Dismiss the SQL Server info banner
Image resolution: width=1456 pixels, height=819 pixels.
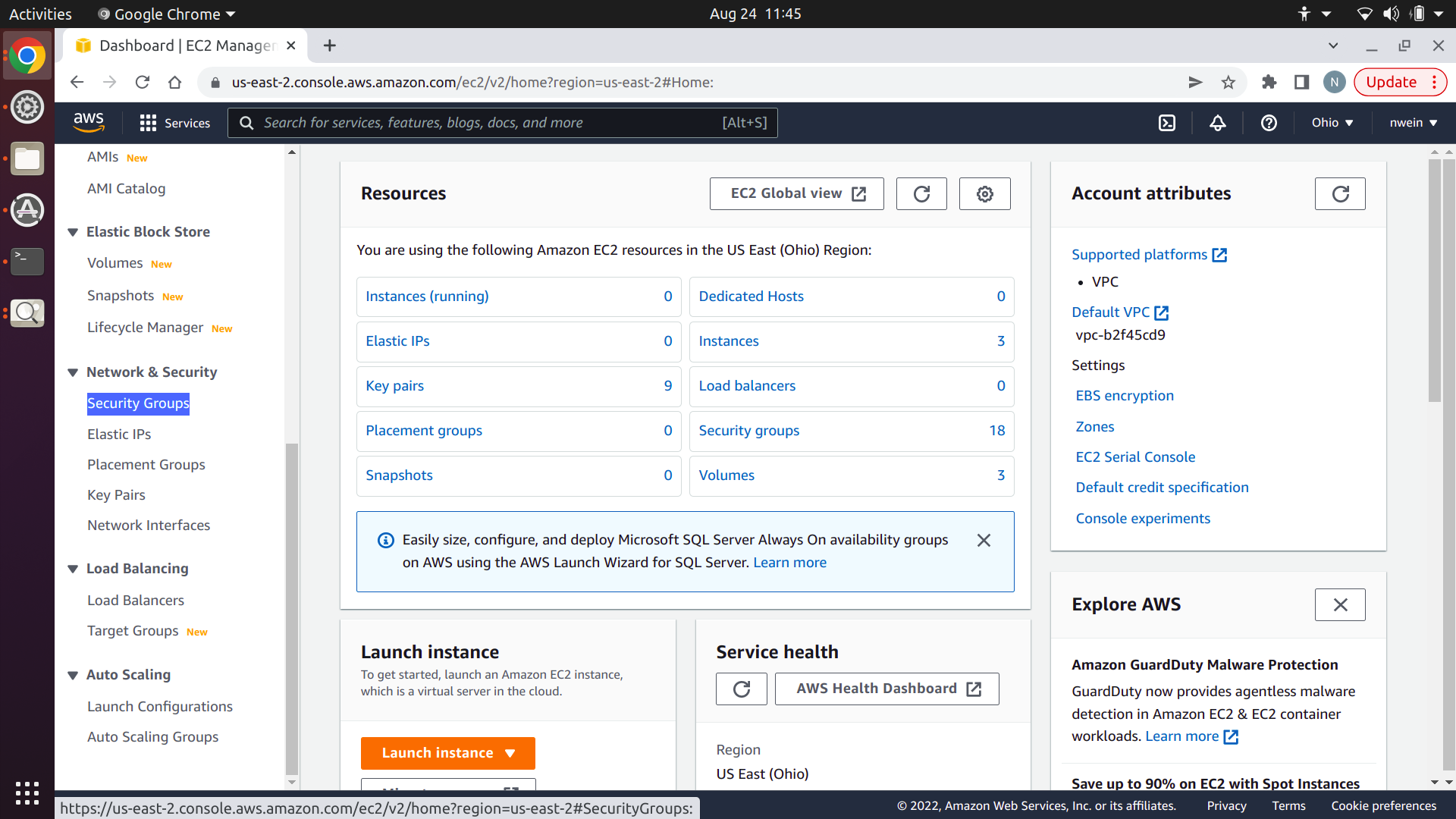coord(984,541)
